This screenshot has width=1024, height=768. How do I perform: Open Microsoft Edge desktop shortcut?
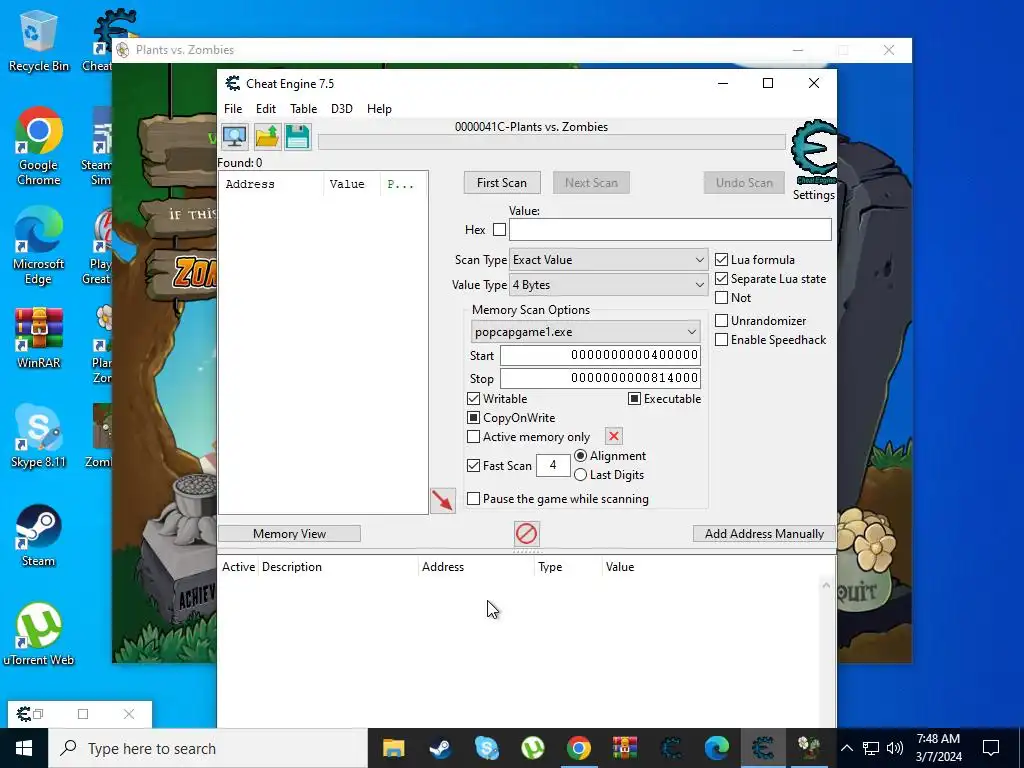pos(39,246)
